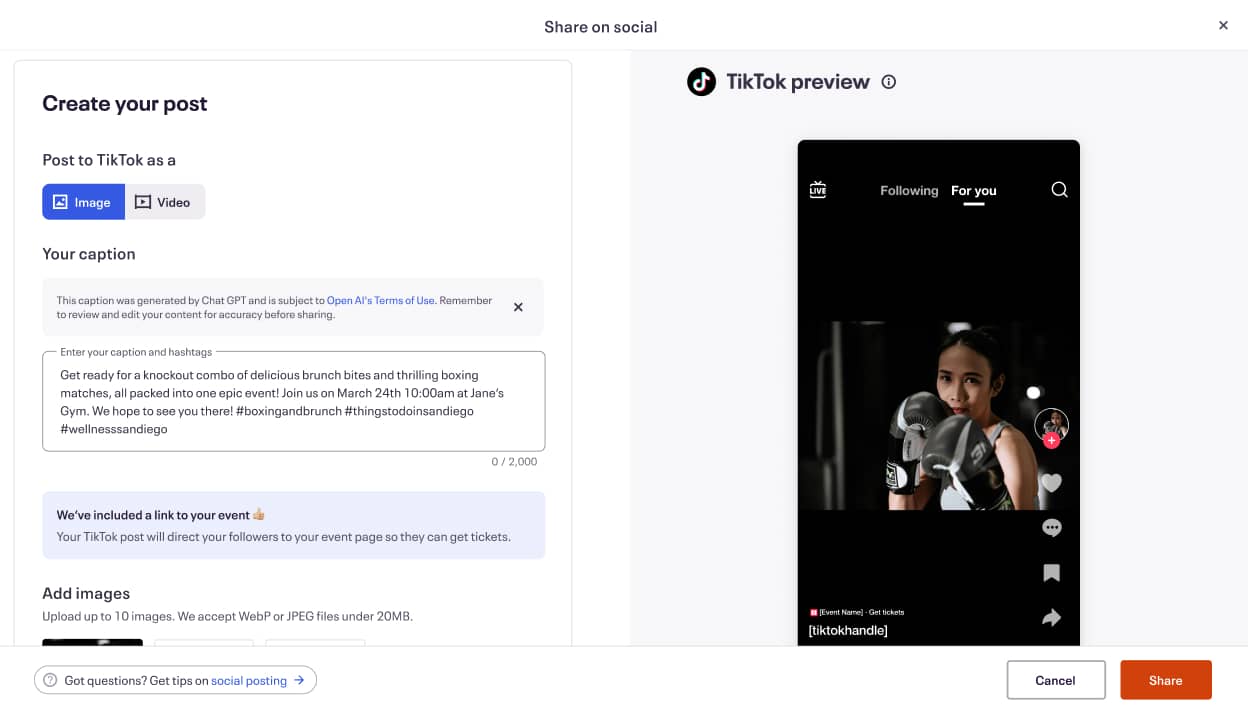Click the profile avatar follow plus

pyautogui.click(x=1051, y=441)
